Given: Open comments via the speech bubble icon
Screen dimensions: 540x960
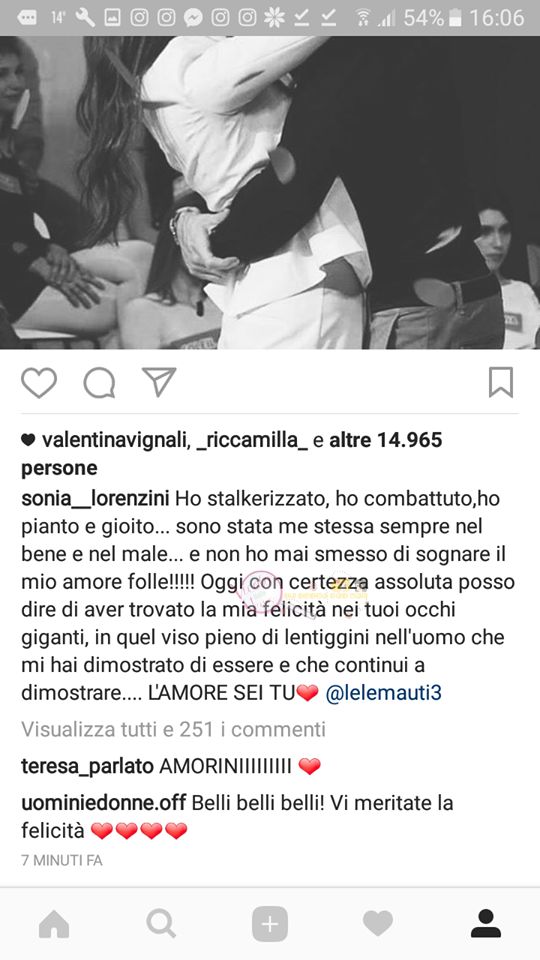Looking at the screenshot, I should coord(99,383).
